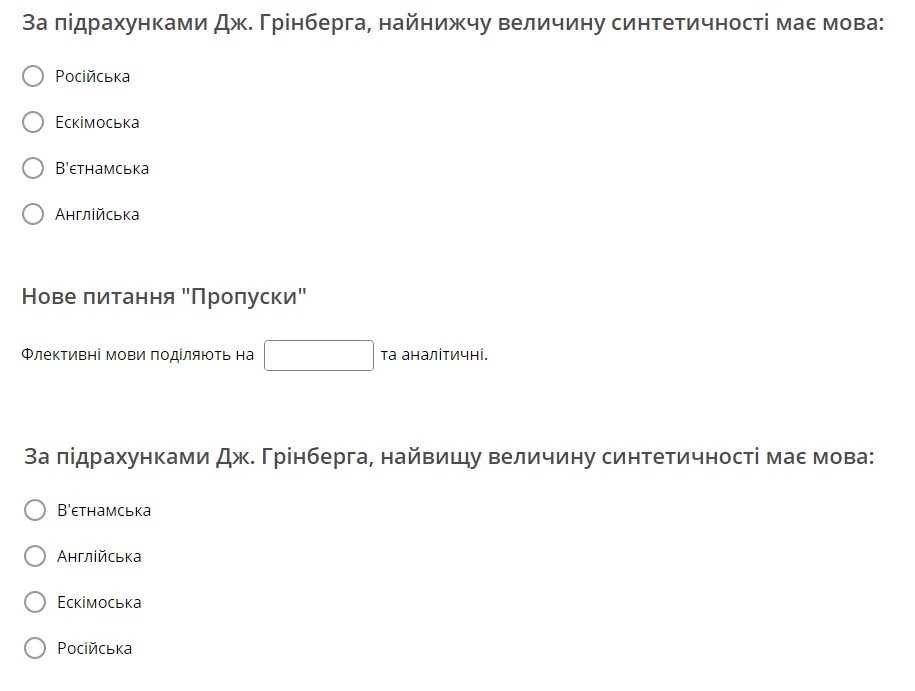Choose Англійська radio in the найнижчу question
This screenshot has width=915, height=691.
(33, 214)
